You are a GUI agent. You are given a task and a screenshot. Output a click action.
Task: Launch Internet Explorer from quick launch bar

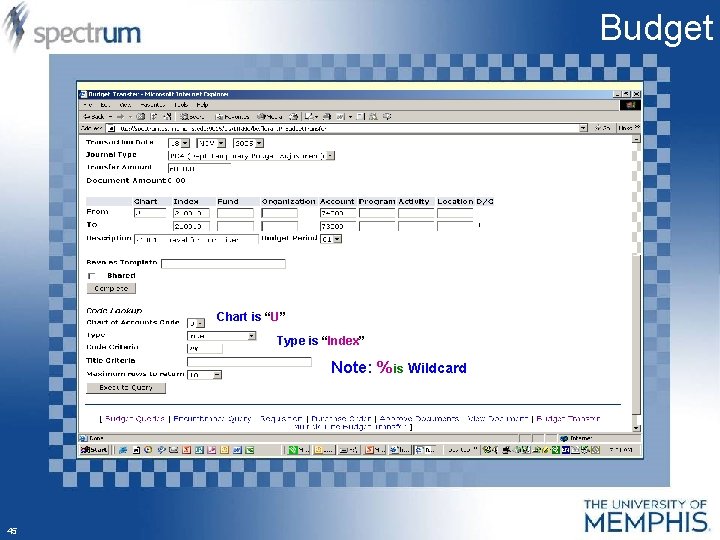tap(123, 450)
